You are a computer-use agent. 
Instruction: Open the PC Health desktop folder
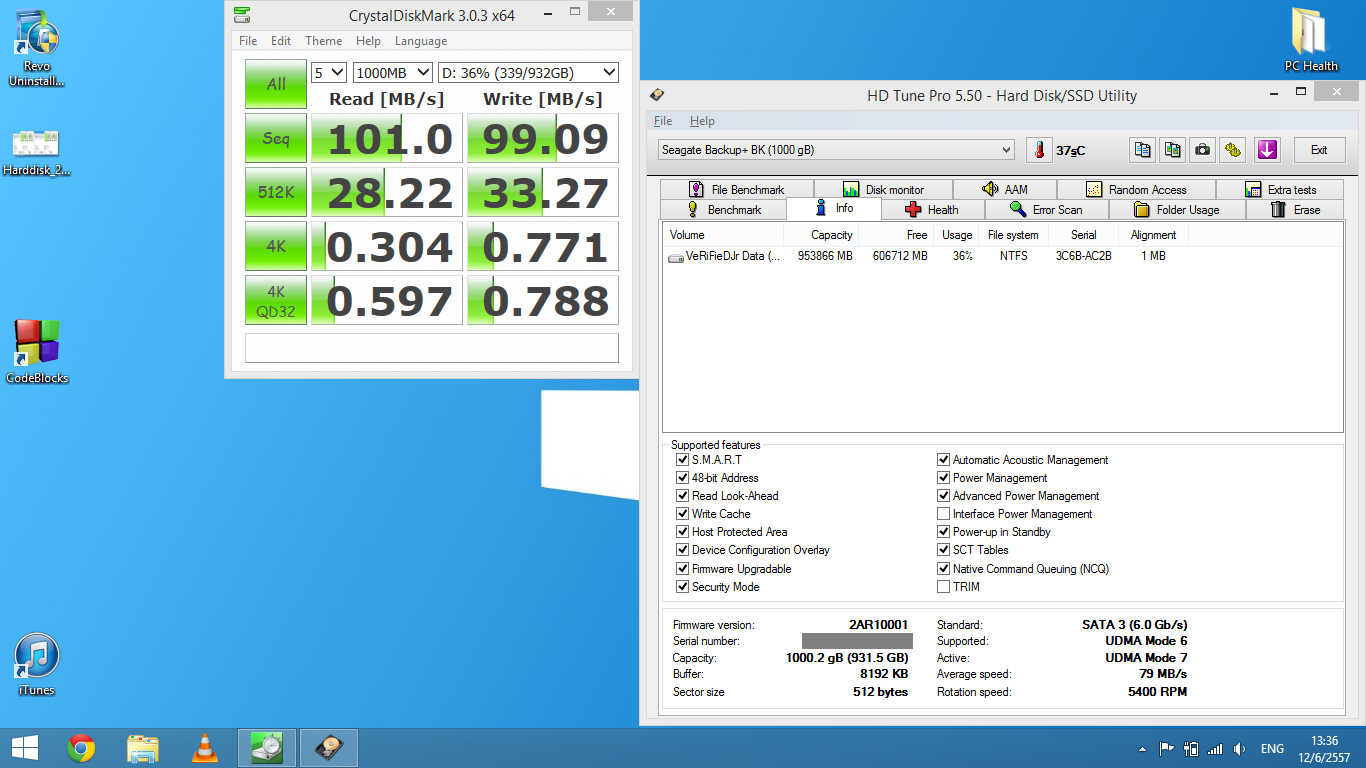(x=1311, y=40)
